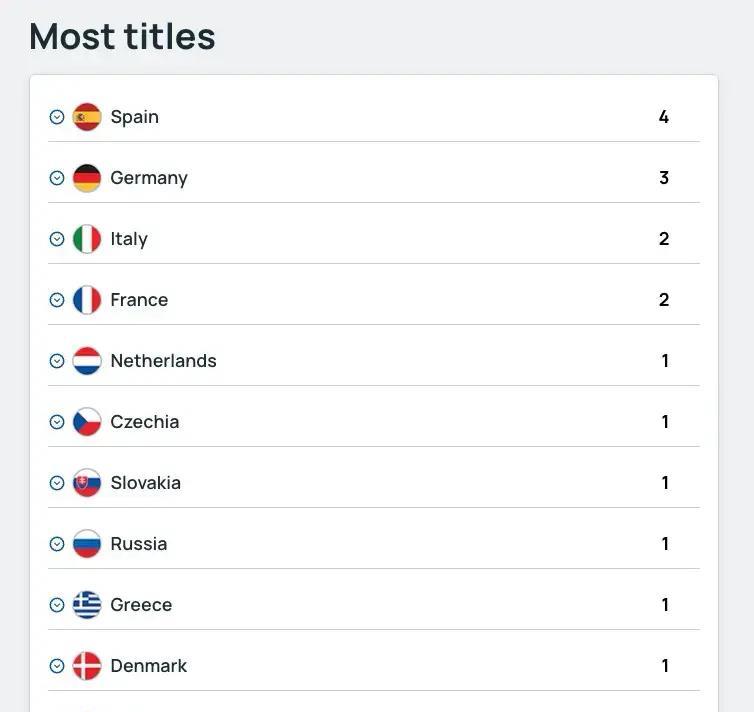This screenshot has height=712, width=754.
Task: Expand the Russia row chevron
Action: (57, 544)
